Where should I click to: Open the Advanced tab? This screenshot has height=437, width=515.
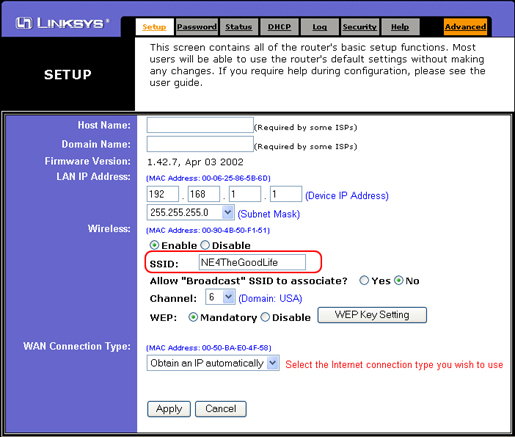465,27
